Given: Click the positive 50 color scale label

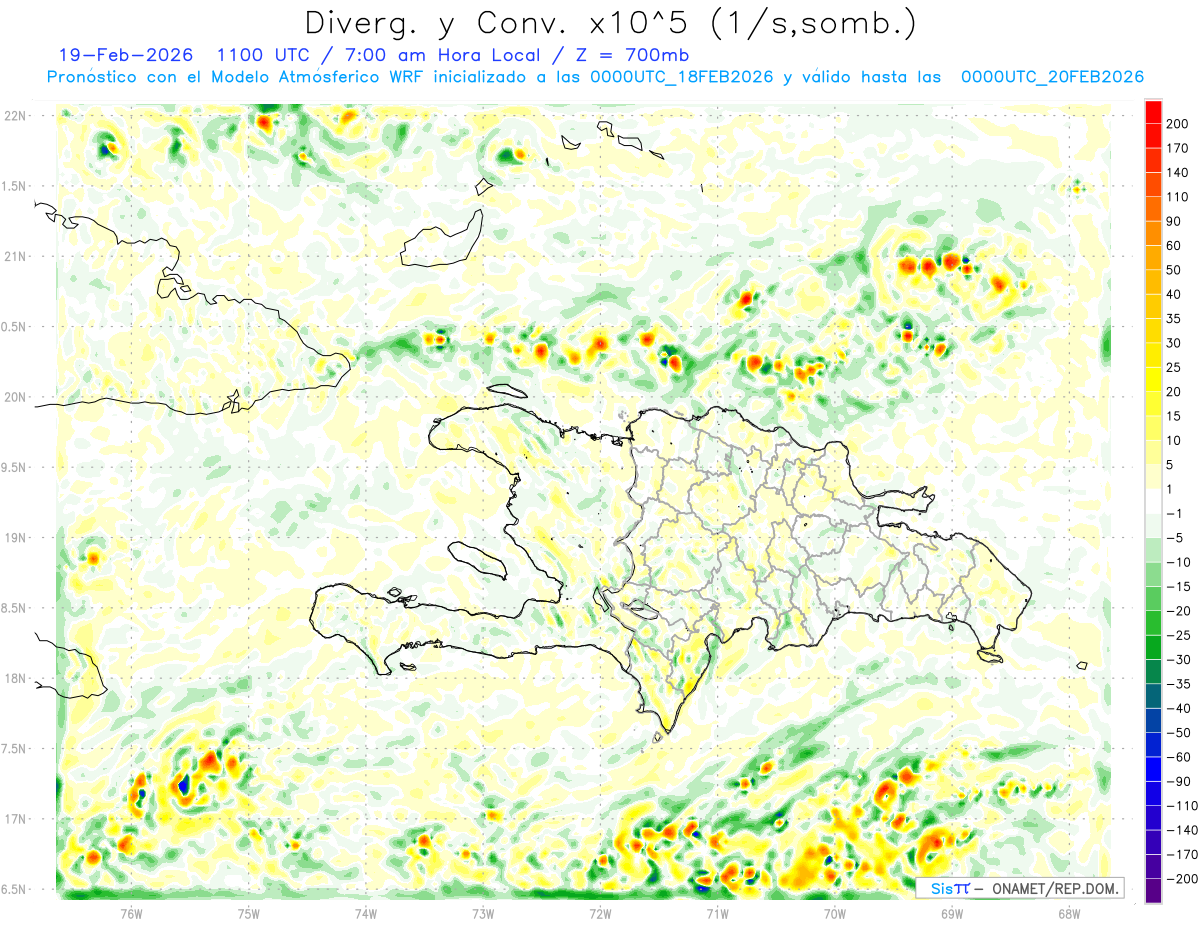Looking at the screenshot, I should [x=1174, y=270].
